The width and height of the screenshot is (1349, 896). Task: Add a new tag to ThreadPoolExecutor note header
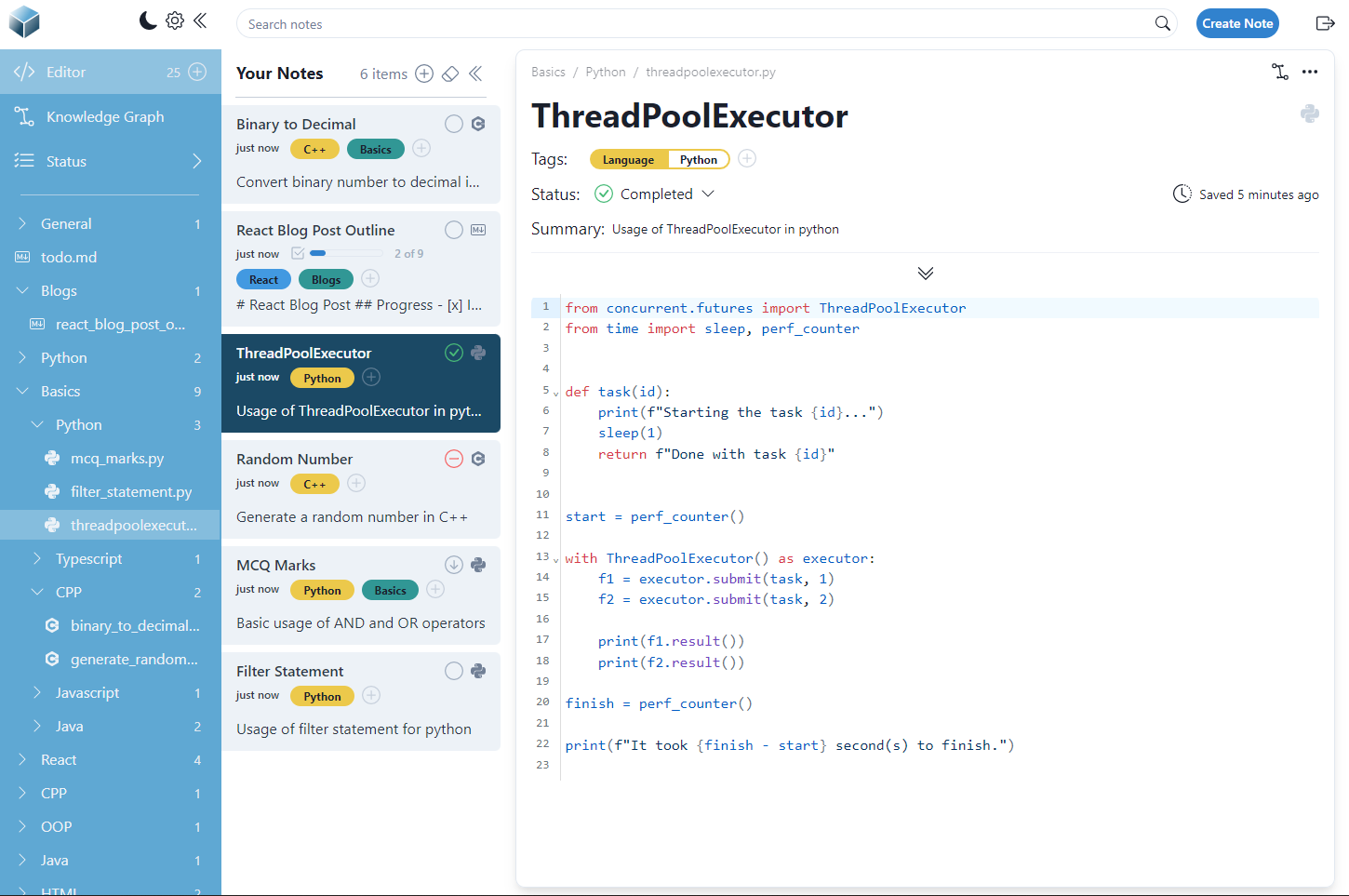747,159
